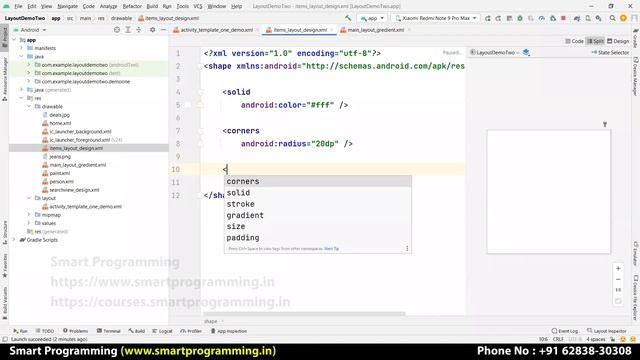Open the VCS menu

point(198,6)
